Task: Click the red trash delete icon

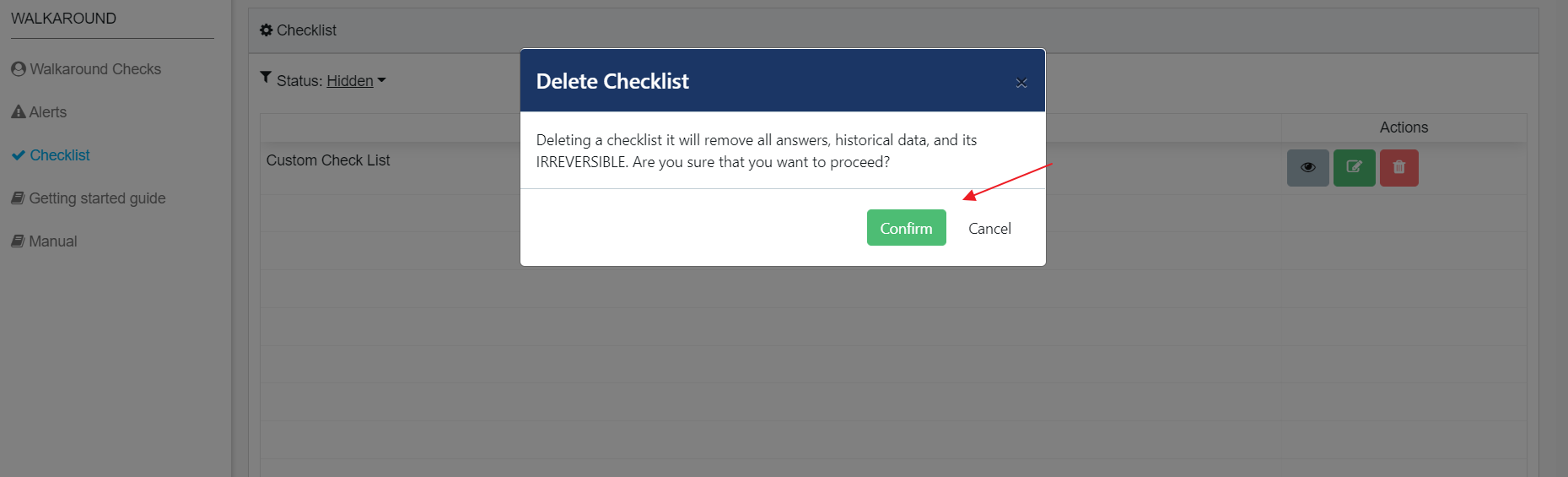Action: coord(1399,167)
